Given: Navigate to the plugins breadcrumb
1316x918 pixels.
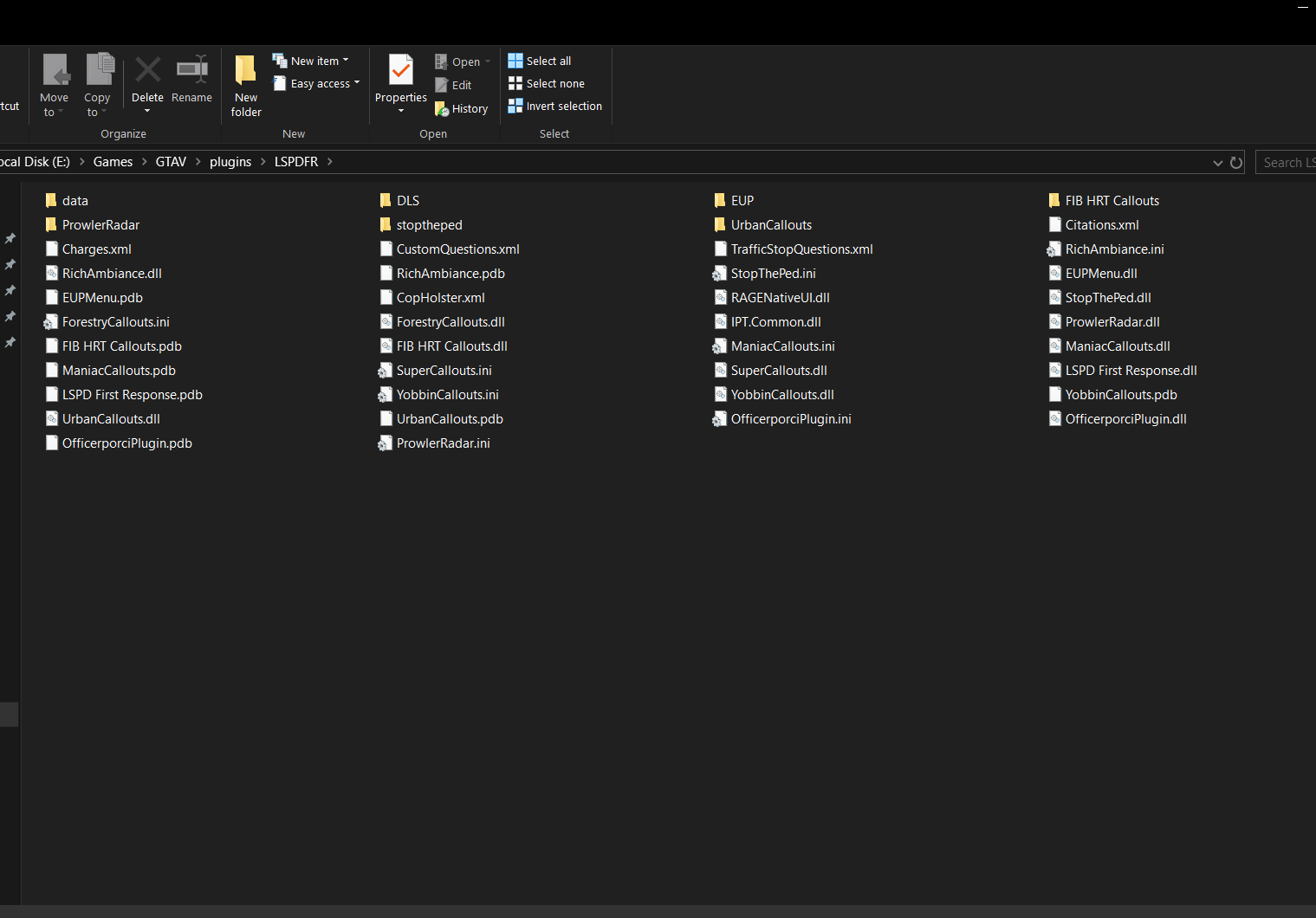Looking at the screenshot, I should pos(230,162).
